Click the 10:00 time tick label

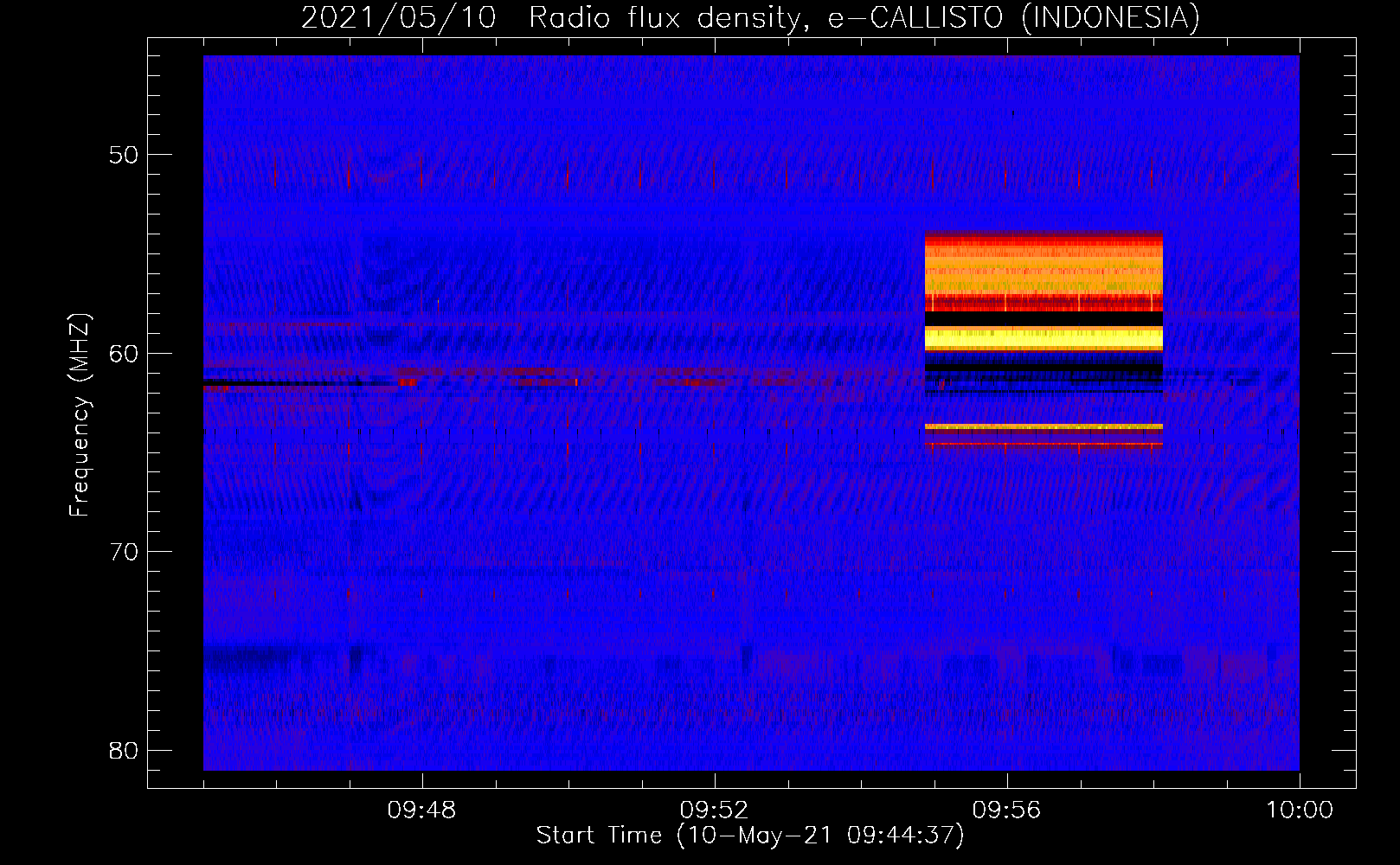click(1299, 811)
